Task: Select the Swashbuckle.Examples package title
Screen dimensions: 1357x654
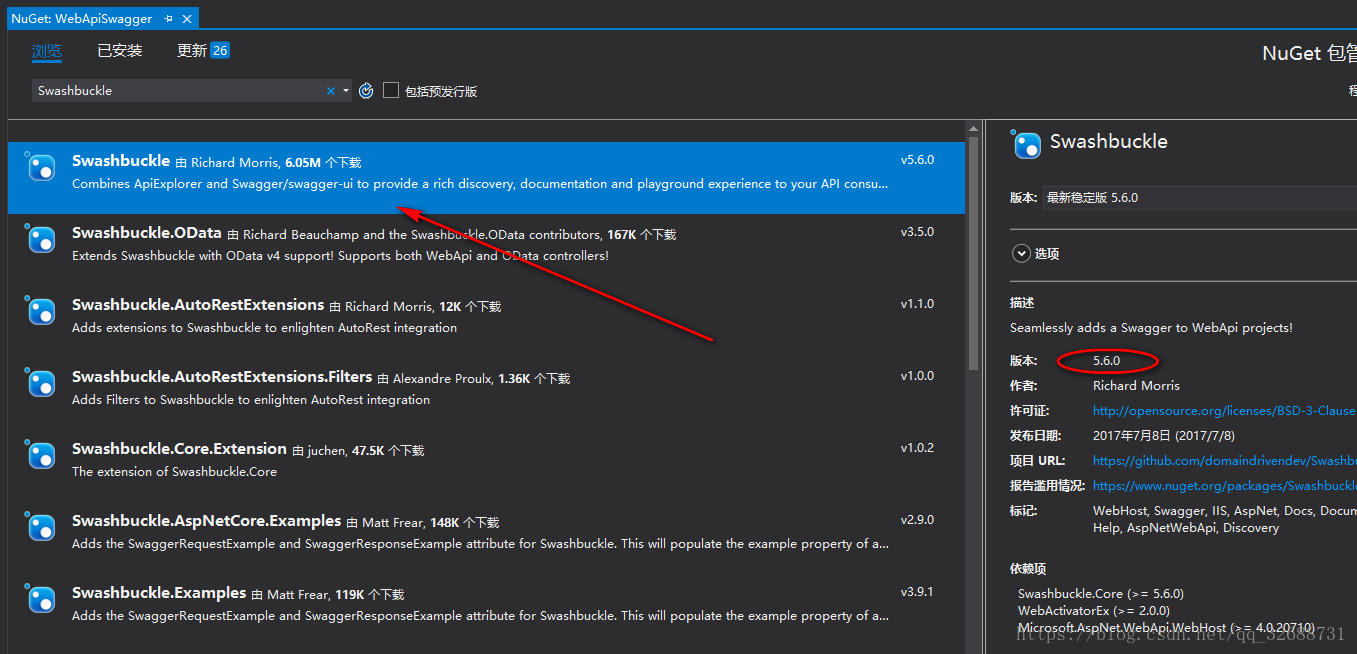Action: (x=159, y=593)
